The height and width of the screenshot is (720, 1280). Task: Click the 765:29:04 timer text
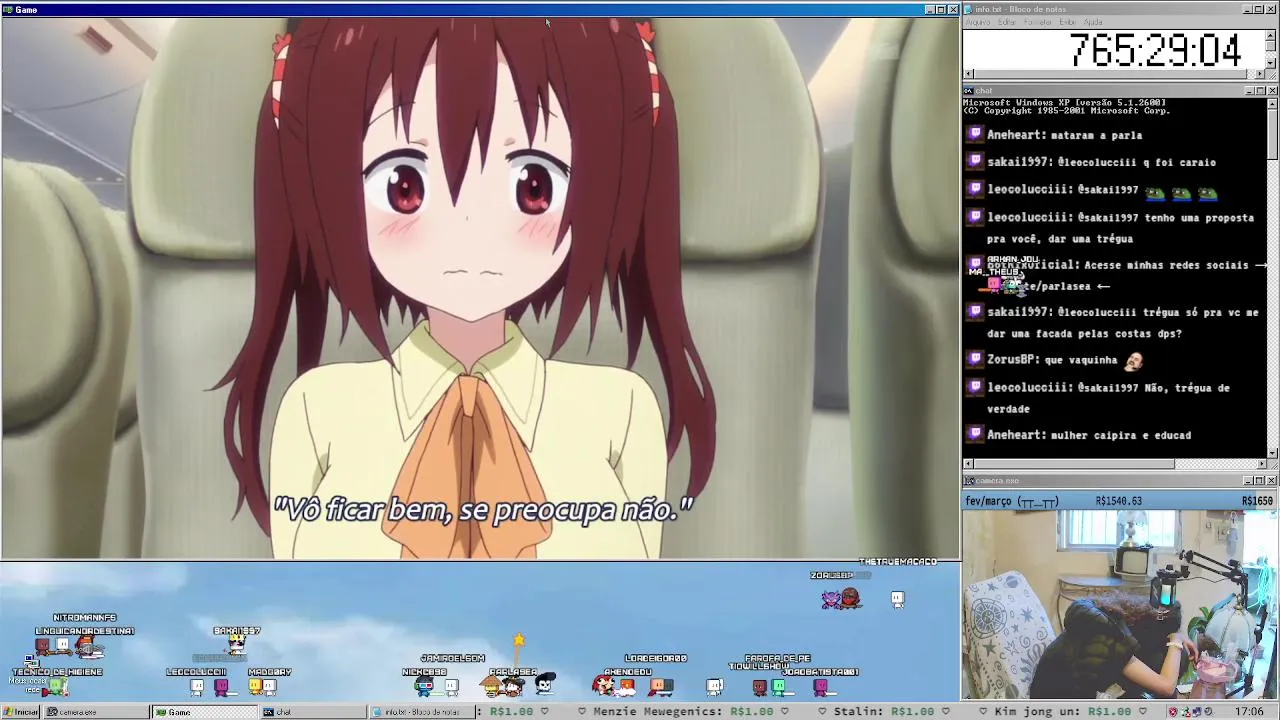(1155, 50)
